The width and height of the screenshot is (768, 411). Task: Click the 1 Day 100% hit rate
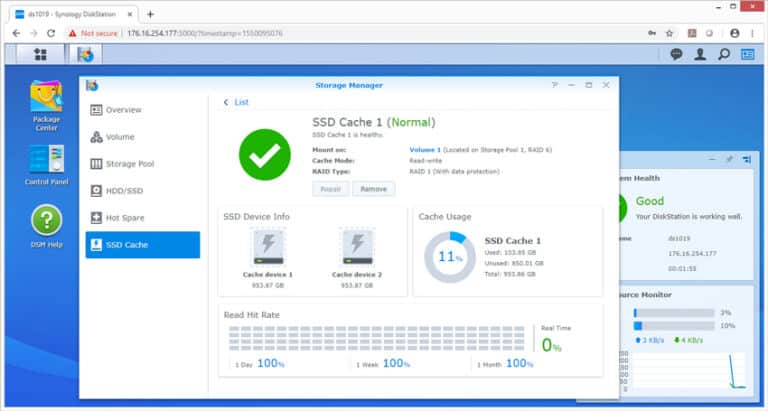260,363
